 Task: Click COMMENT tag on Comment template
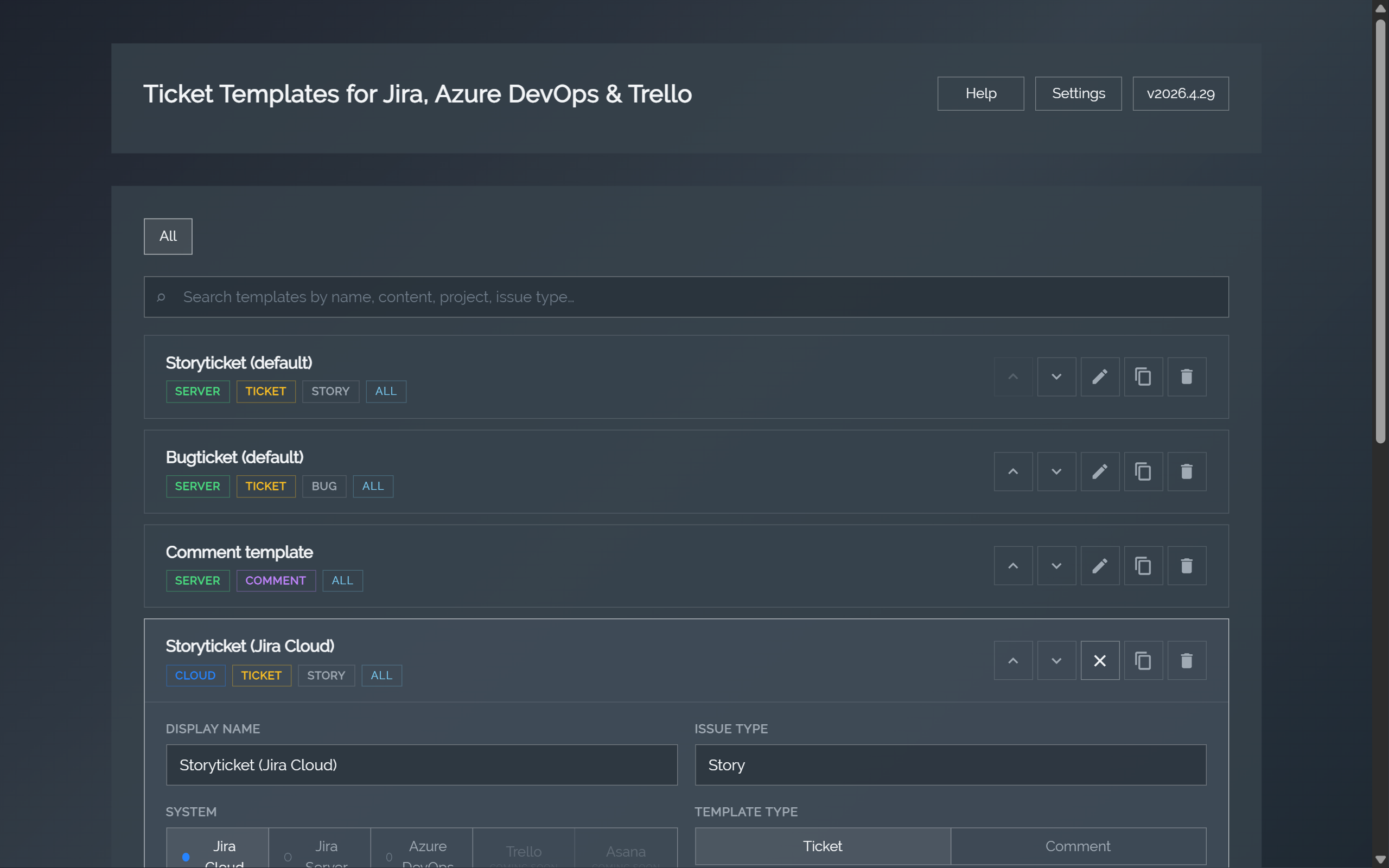pos(276,580)
